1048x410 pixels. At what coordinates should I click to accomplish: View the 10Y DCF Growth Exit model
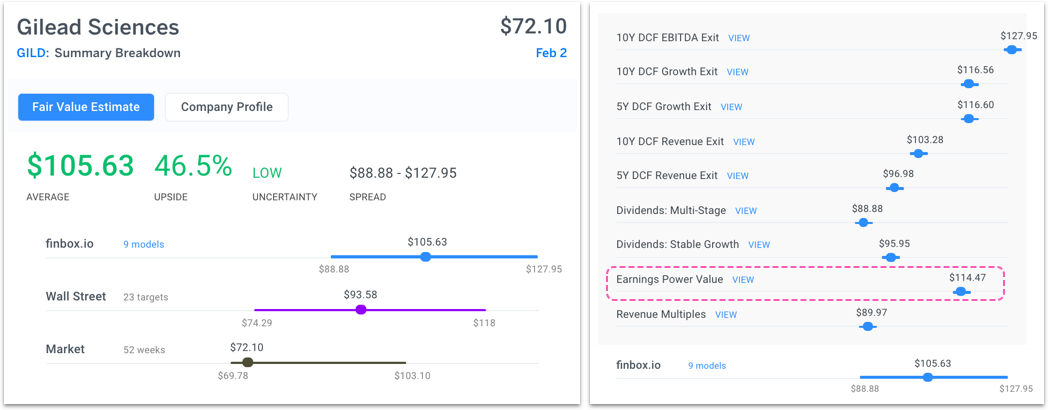click(737, 72)
